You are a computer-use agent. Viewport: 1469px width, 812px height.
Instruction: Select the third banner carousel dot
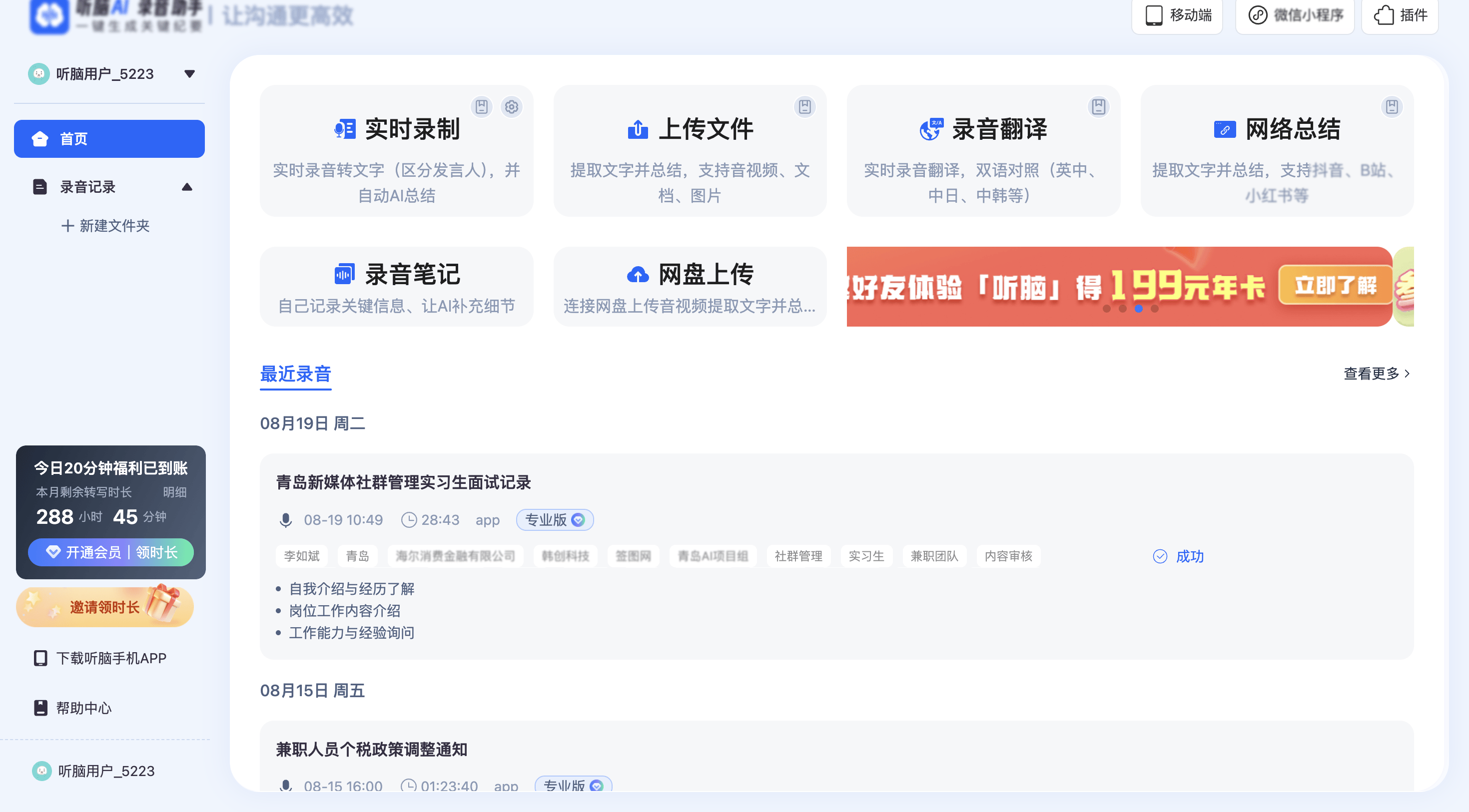click(1138, 308)
